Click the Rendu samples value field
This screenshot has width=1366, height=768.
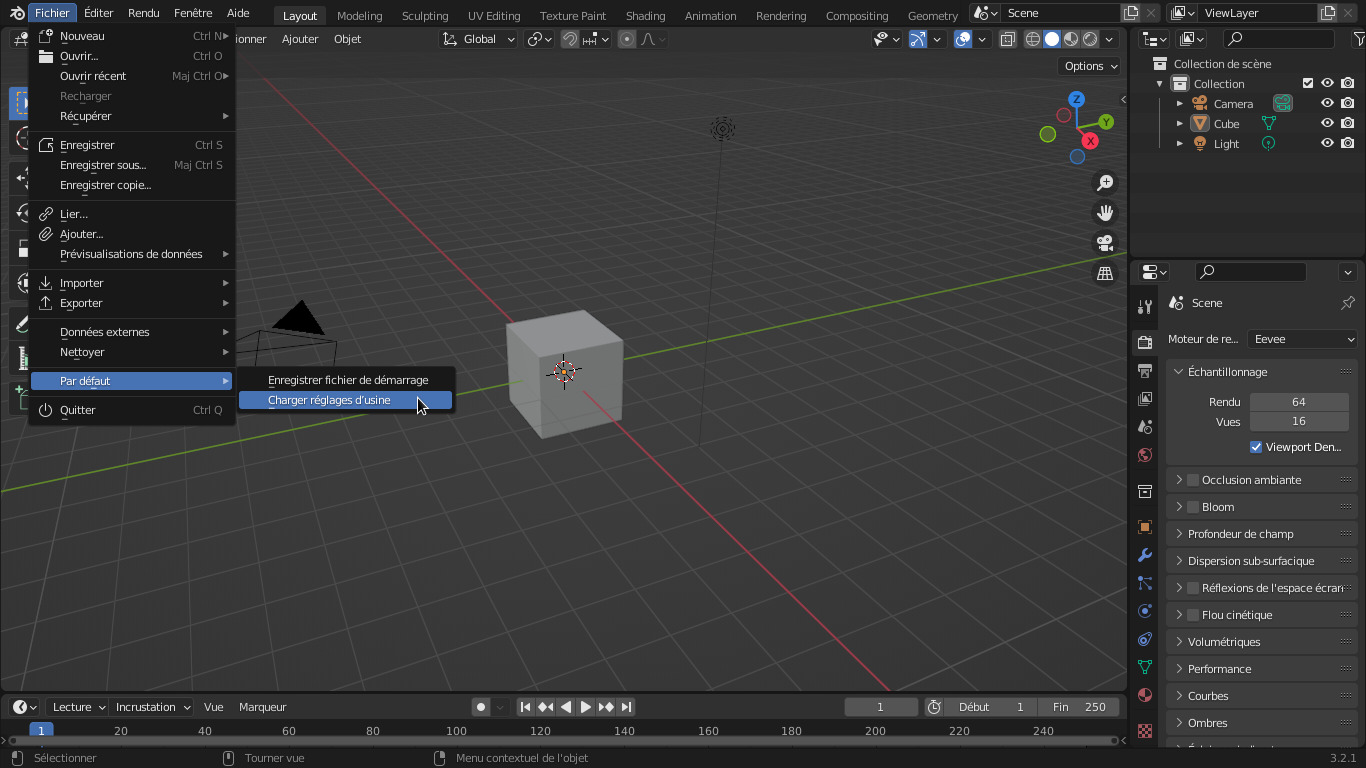[1298, 402]
